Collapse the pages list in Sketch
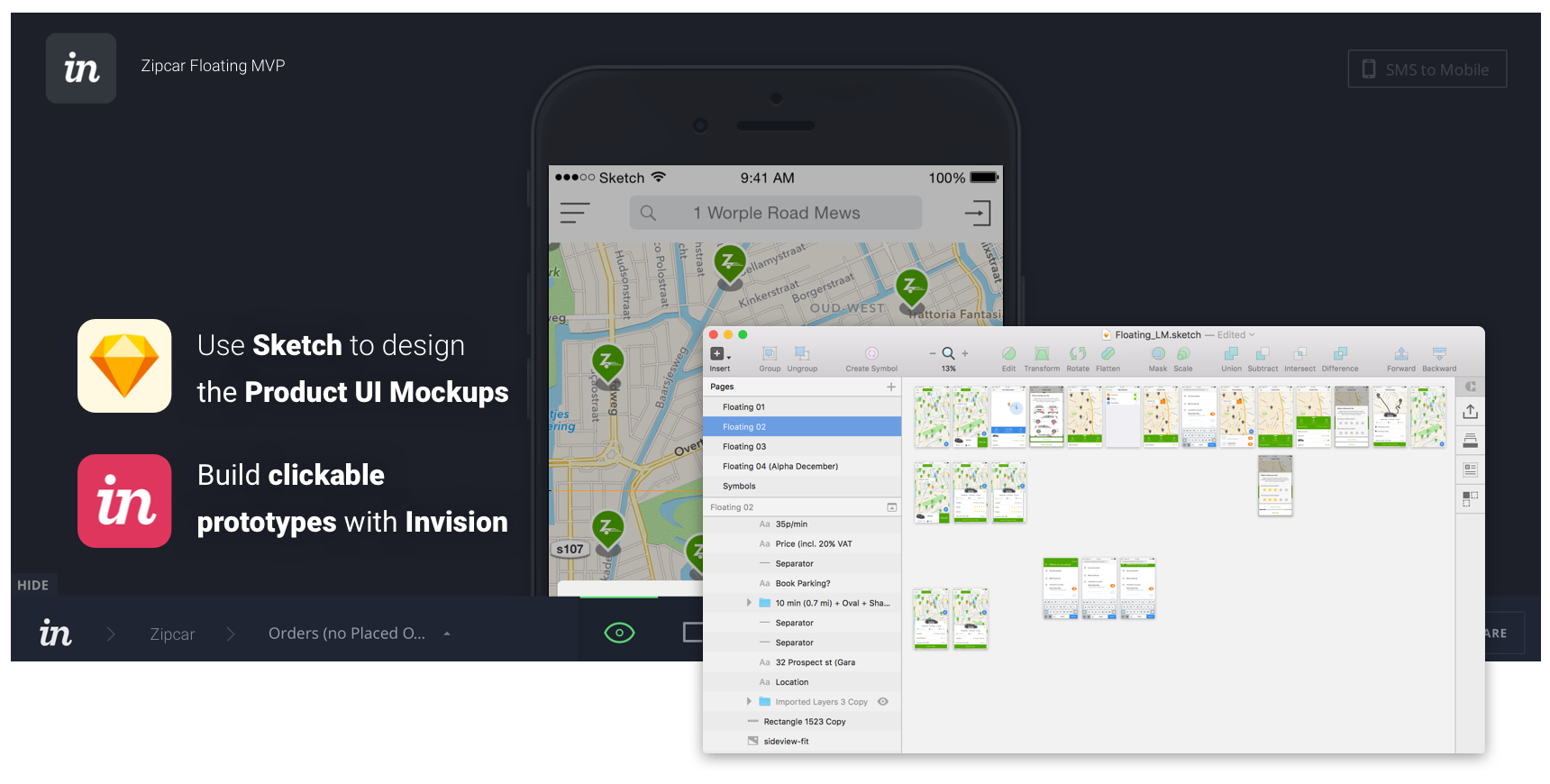Image resolution: width=1550 pixels, height=784 pixels. click(892, 507)
